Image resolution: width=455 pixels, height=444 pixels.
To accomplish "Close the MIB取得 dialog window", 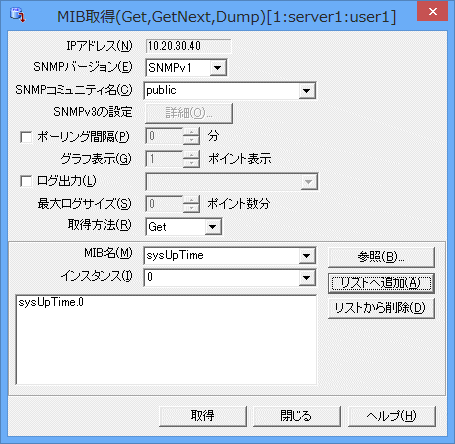I will coord(432,12).
